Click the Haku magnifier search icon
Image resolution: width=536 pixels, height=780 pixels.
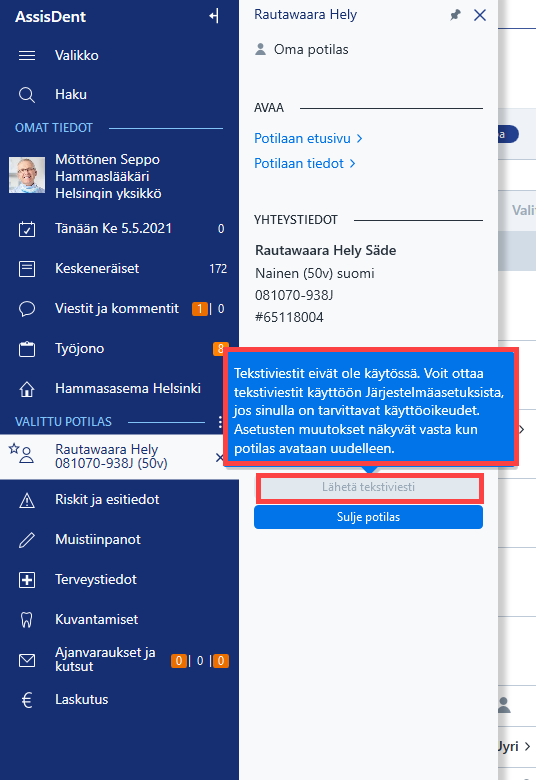[27, 95]
